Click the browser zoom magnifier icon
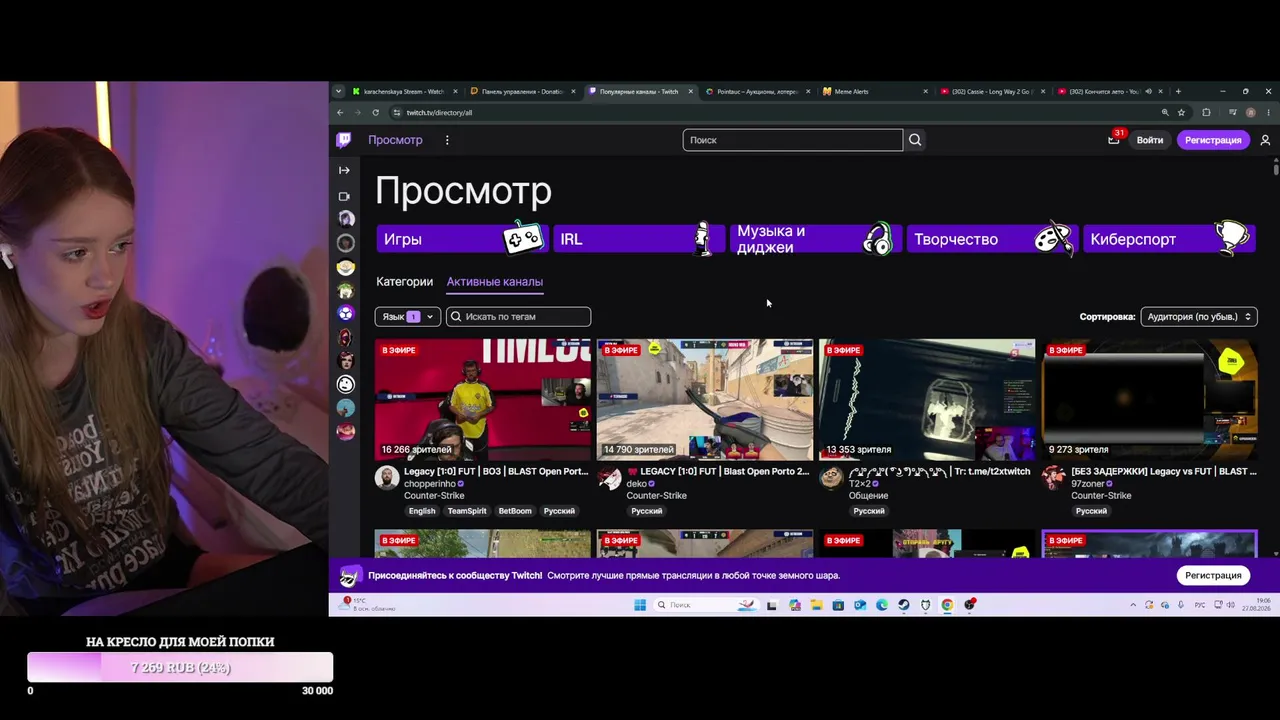The image size is (1280, 720). (x=1165, y=112)
